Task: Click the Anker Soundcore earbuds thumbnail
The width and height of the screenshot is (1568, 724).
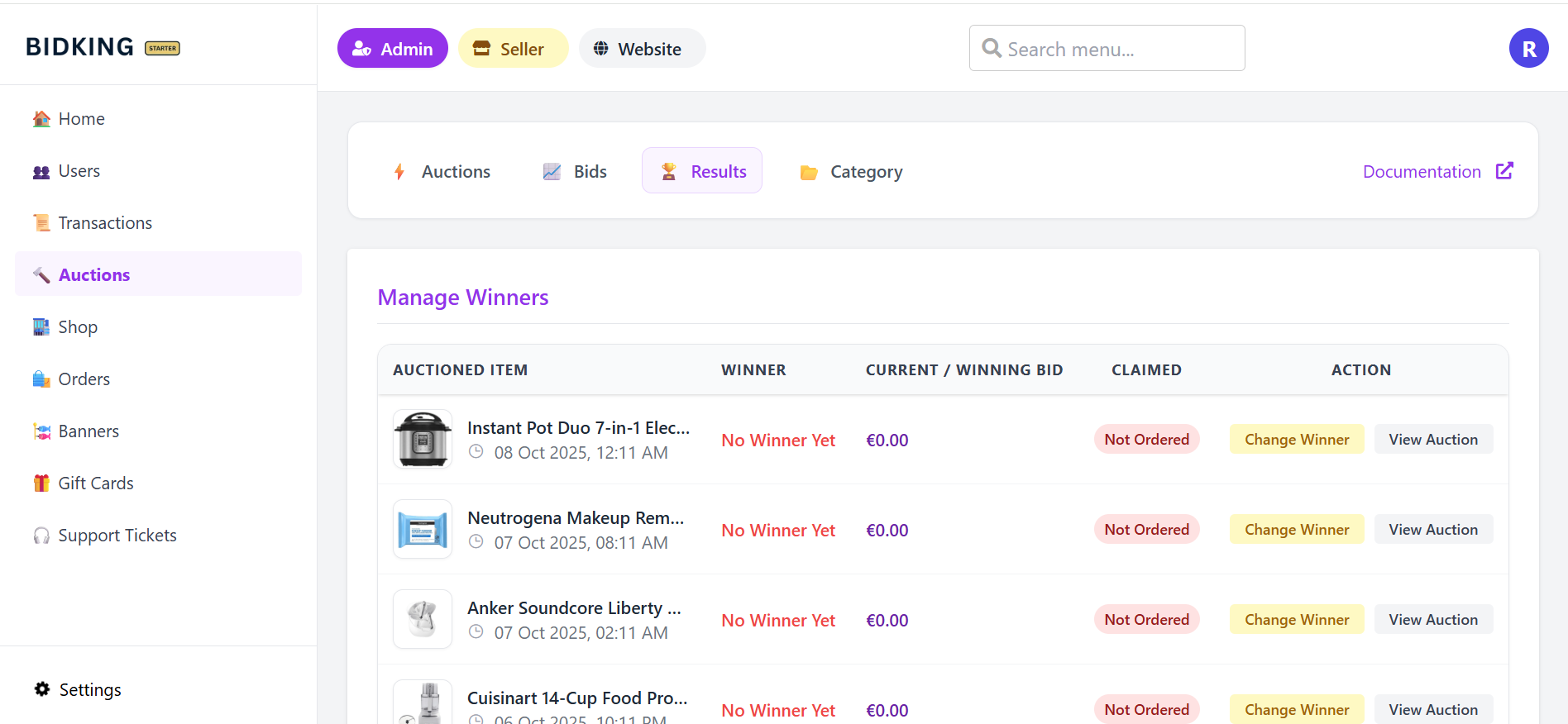Action: click(x=423, y=620)
